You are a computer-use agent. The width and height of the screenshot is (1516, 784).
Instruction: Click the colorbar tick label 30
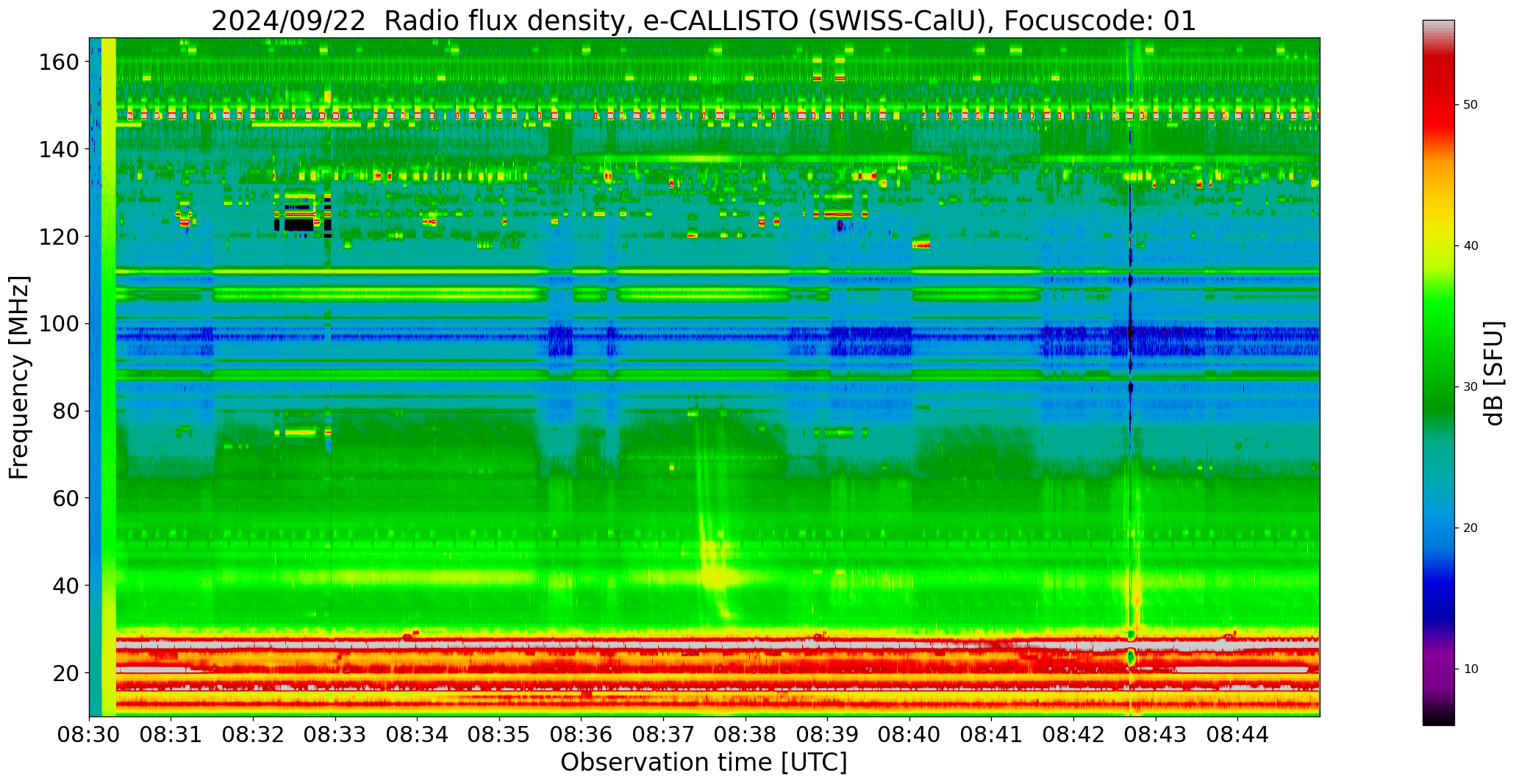pyautogui.click(x=1470, y=387)
